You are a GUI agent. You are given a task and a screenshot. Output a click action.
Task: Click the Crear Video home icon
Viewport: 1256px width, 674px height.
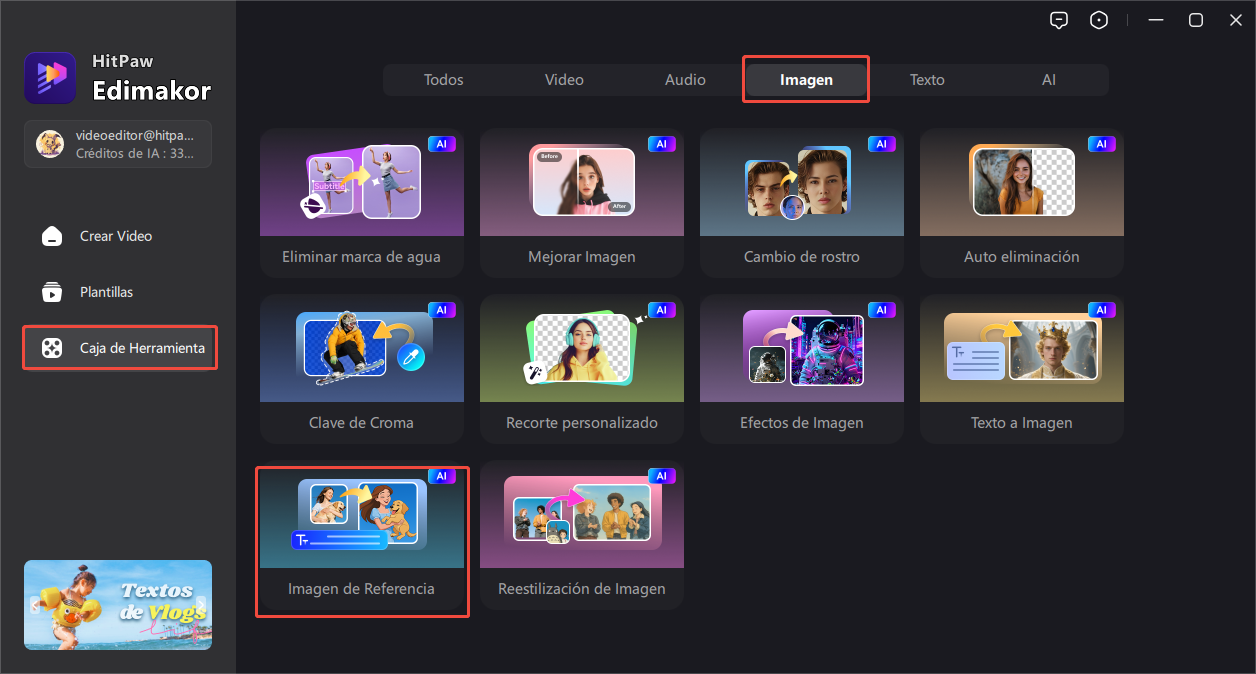[x=51, y=236]
